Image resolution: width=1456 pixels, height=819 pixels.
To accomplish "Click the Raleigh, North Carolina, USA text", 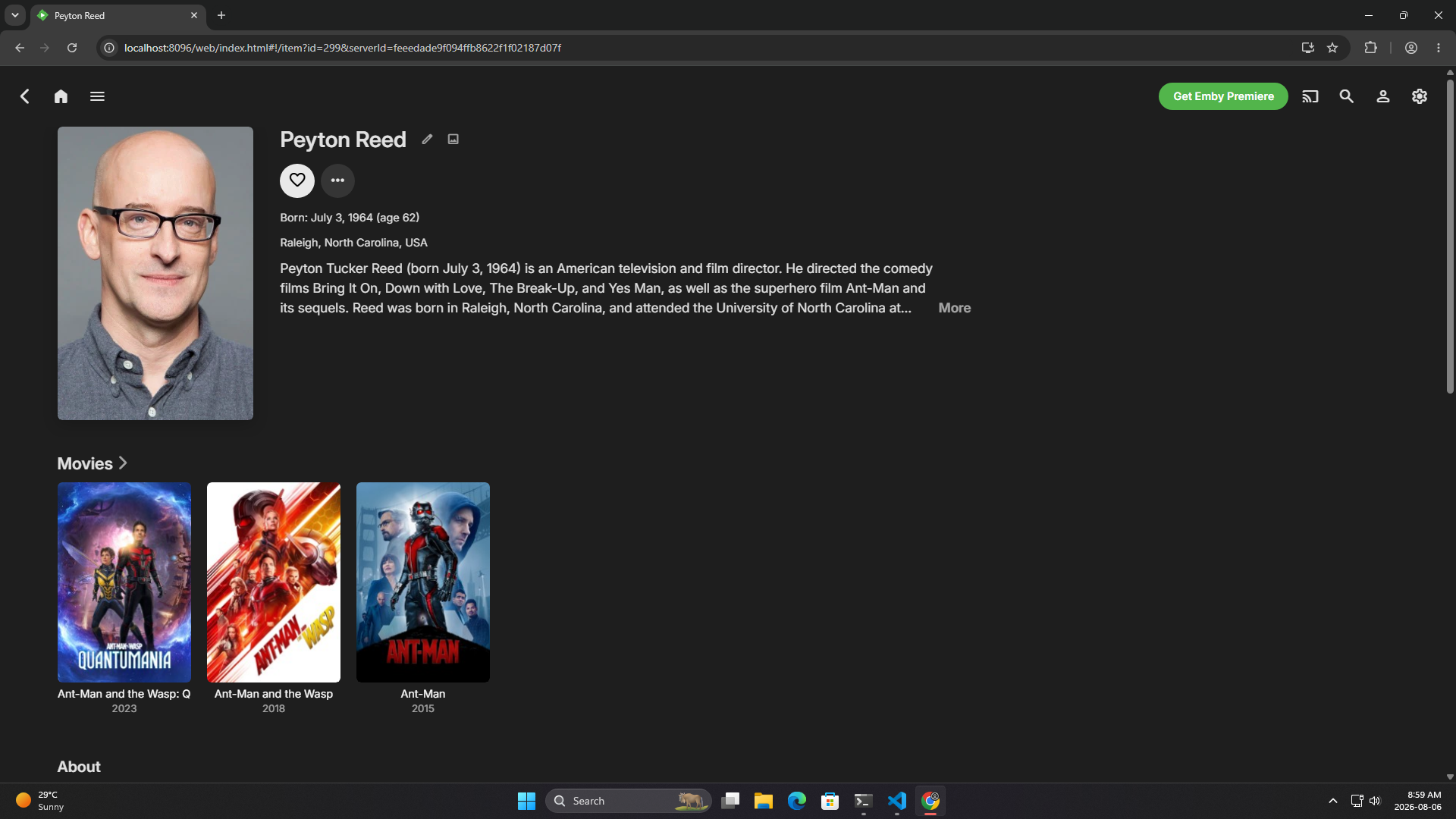I will point(353,243).
